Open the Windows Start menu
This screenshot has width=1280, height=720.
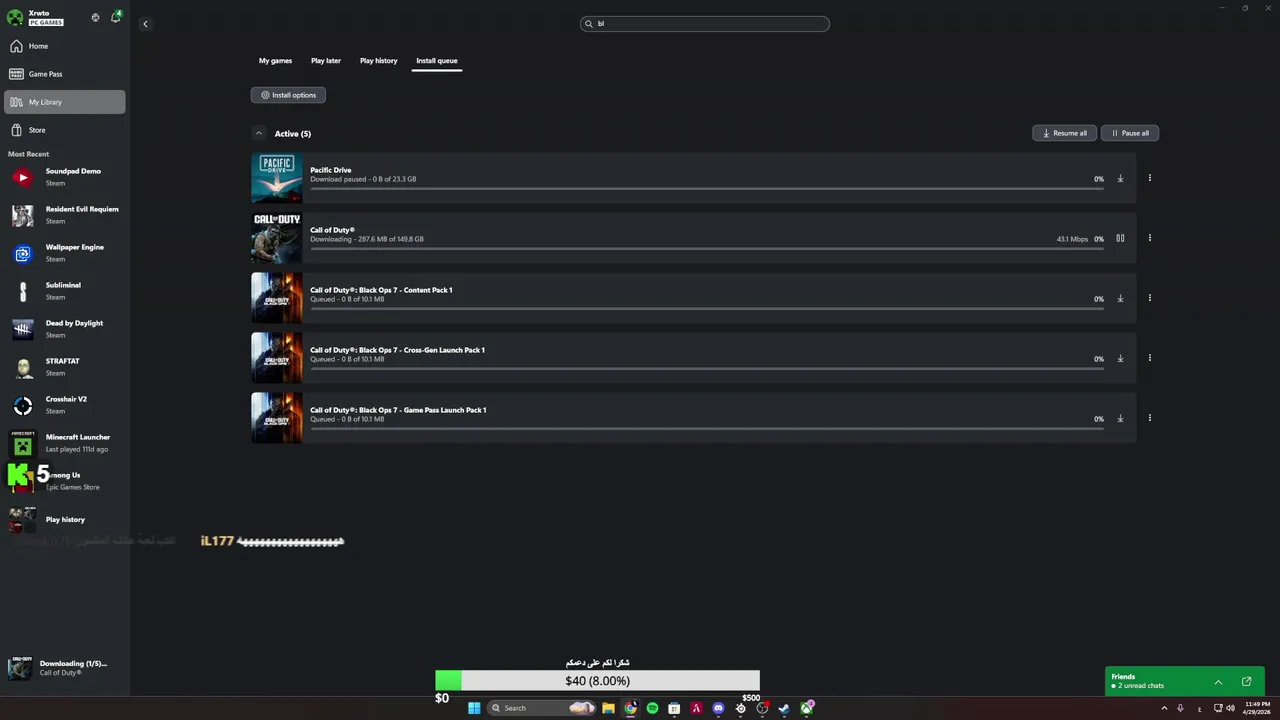[x=474, y=708]
